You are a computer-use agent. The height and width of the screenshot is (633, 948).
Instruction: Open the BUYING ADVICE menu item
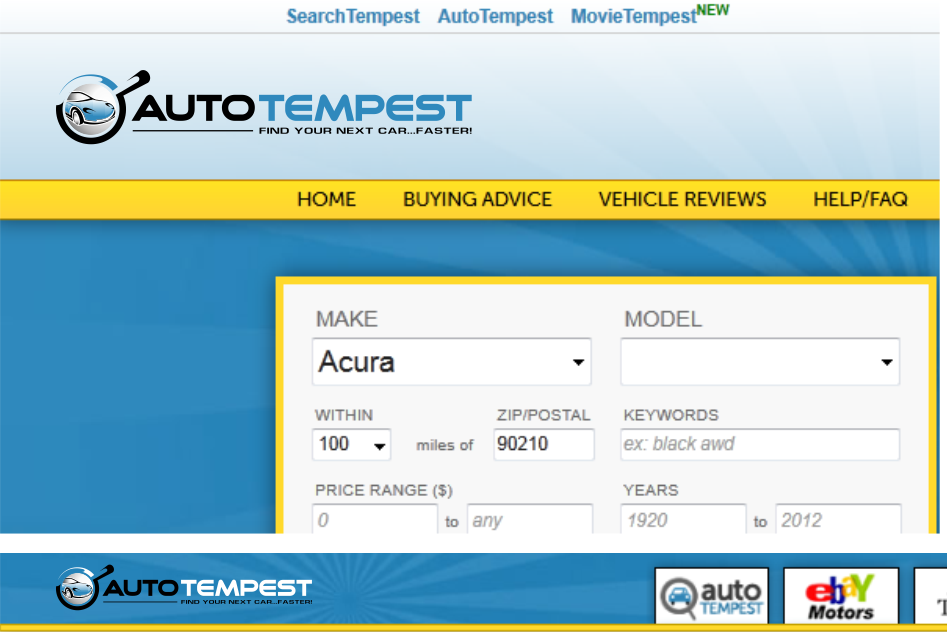(x=477, y=199)
